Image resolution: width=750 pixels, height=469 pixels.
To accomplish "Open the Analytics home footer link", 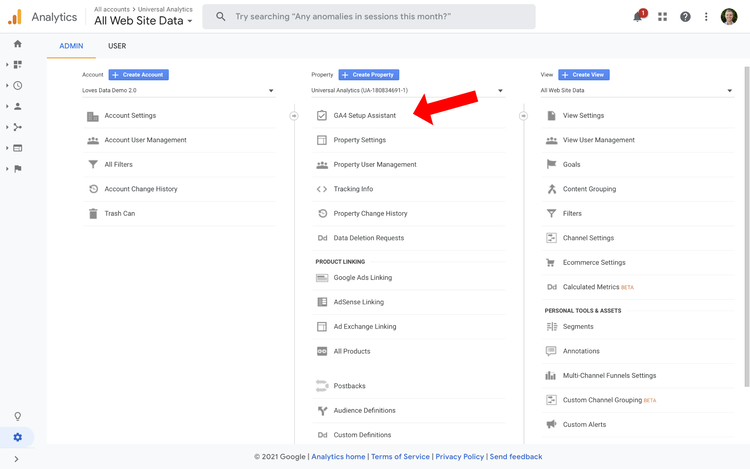I will click(x=338, y=457).
